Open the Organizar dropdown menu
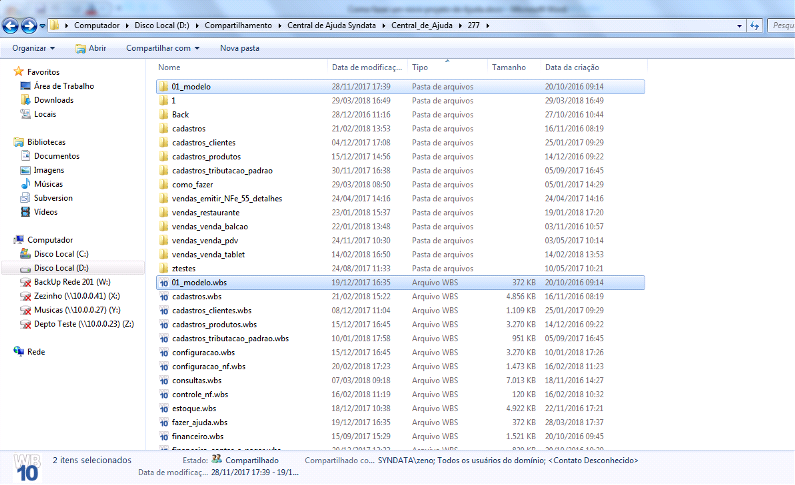 [34, 48]
